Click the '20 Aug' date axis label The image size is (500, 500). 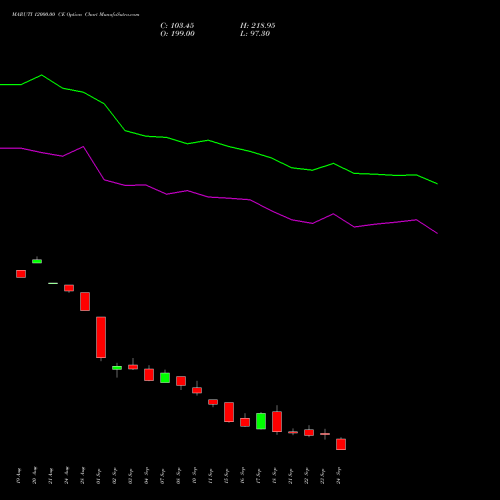tap(35, 476)
